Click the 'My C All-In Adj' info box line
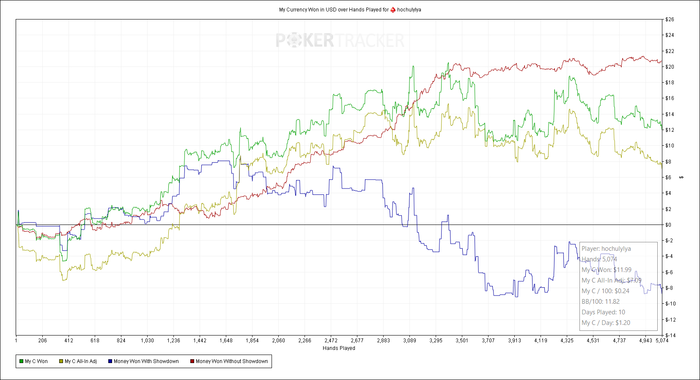The width and height of the screenshot is (700, 380). tap(611, 280)
